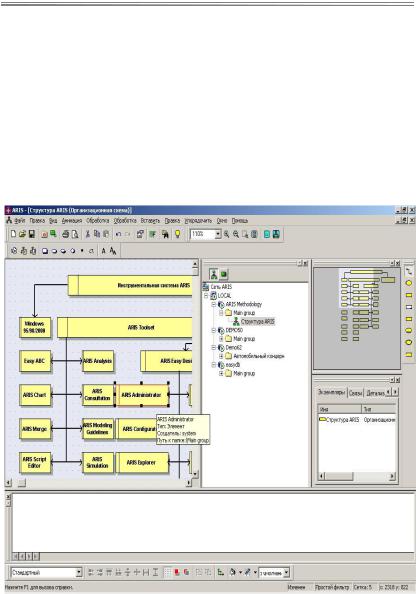Toggle the grid display icon in bottom toolbar
416x594 pixels.
point(167,572)
